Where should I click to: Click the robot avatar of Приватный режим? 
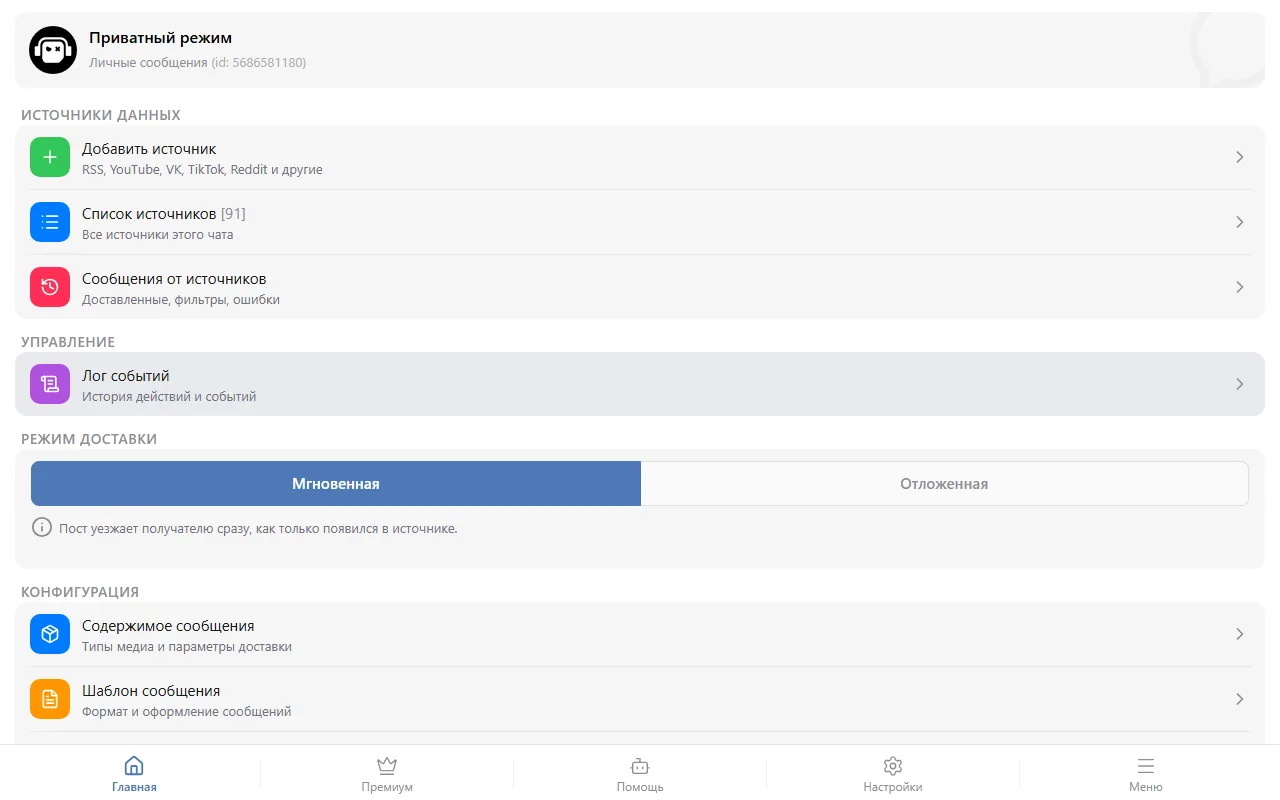click(53, 50)
